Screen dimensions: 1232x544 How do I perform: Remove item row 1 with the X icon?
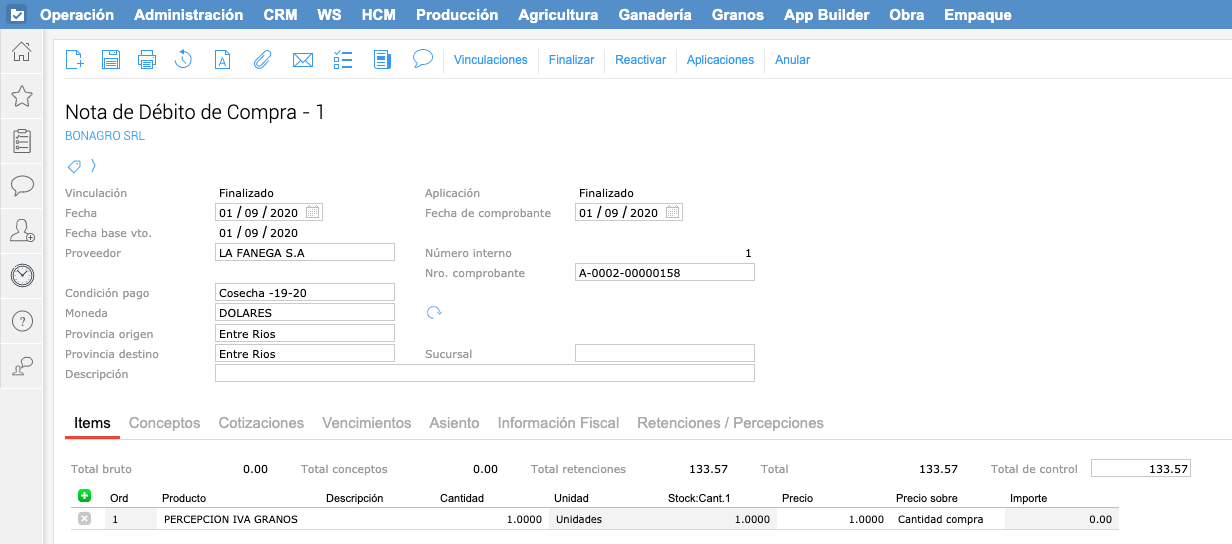[84, 519]
